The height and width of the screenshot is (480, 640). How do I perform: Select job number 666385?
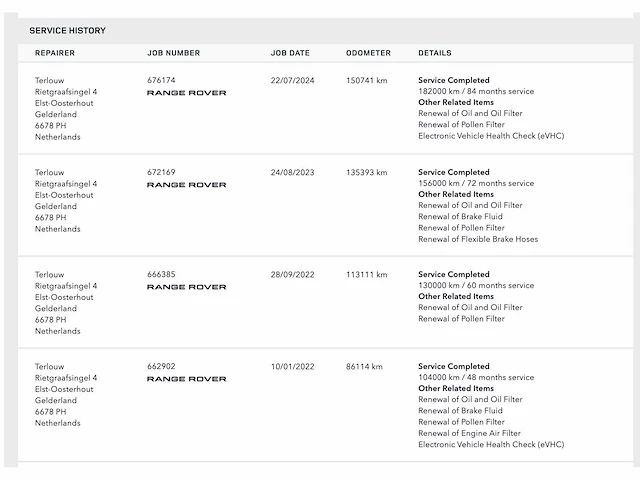point(161,274)
